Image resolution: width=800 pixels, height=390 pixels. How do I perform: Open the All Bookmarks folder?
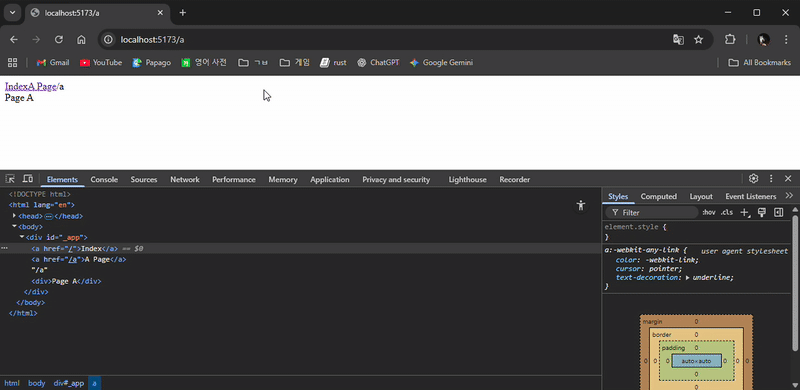(760, 62)
